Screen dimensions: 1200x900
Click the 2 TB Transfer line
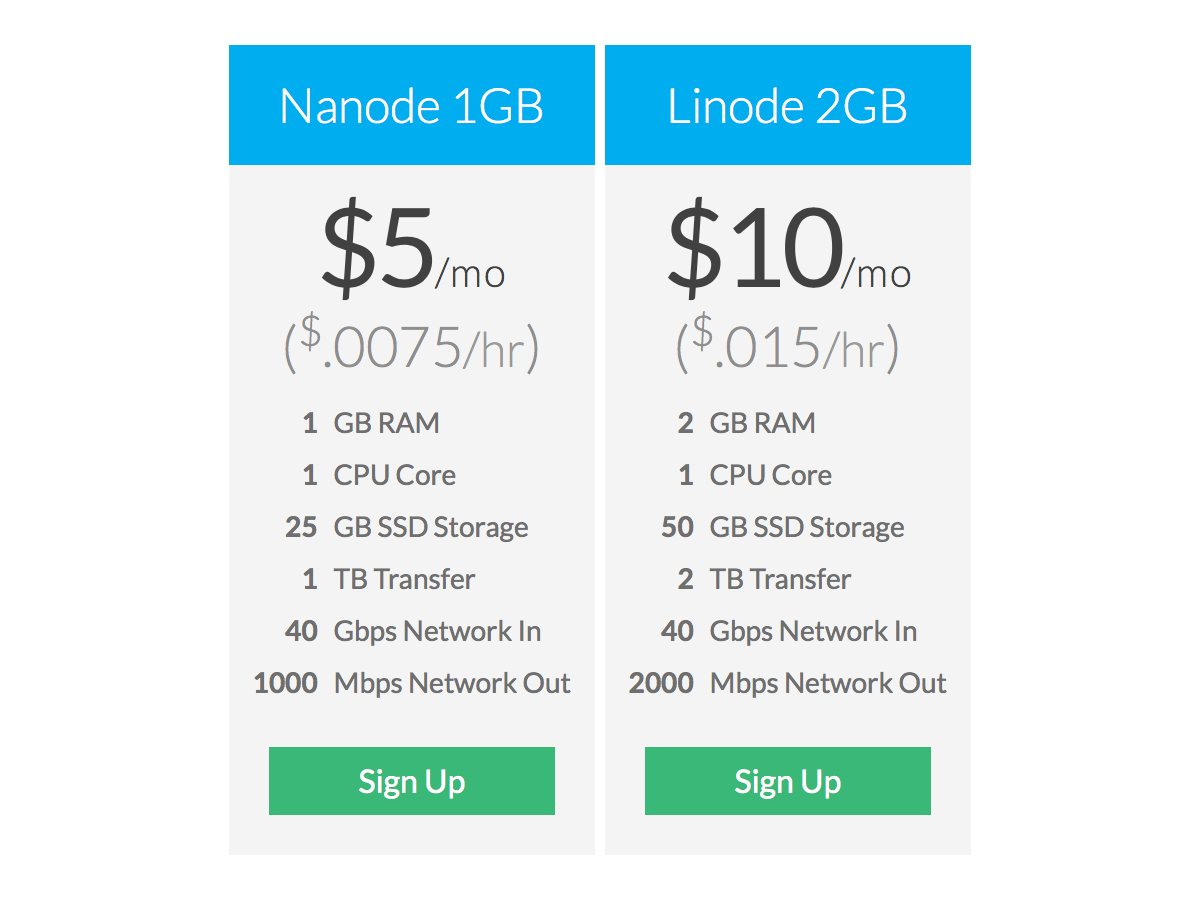pyautogui.click(x=764, y=579)
